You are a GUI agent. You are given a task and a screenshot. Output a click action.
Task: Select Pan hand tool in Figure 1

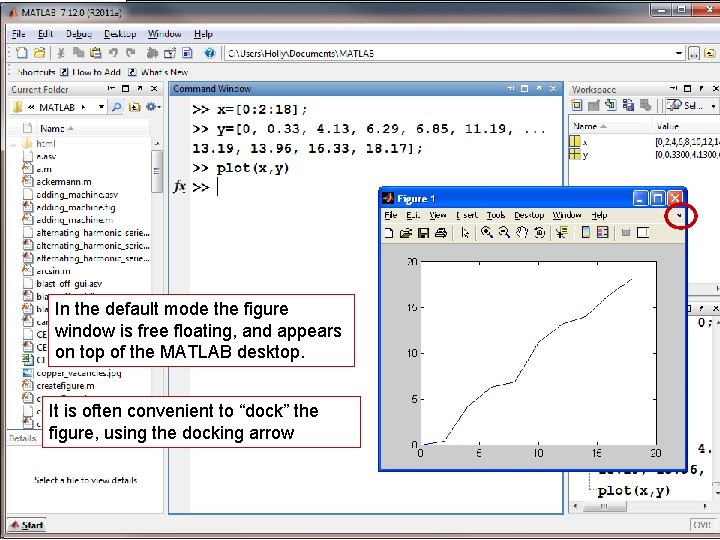pos(522,232)
